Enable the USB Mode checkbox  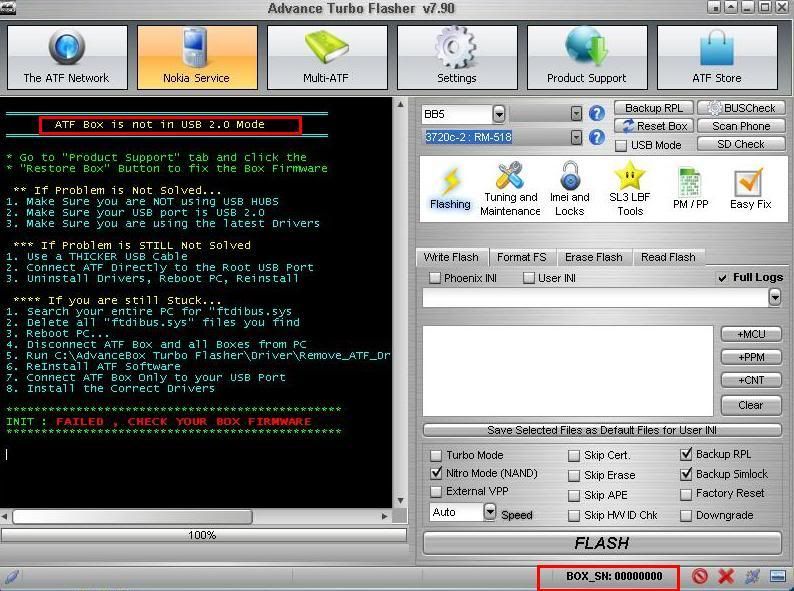click(621, 146)
